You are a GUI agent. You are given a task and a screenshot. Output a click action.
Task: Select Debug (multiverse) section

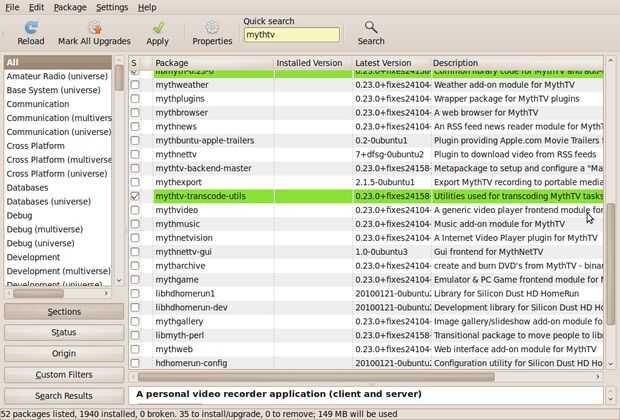[58, 229]
